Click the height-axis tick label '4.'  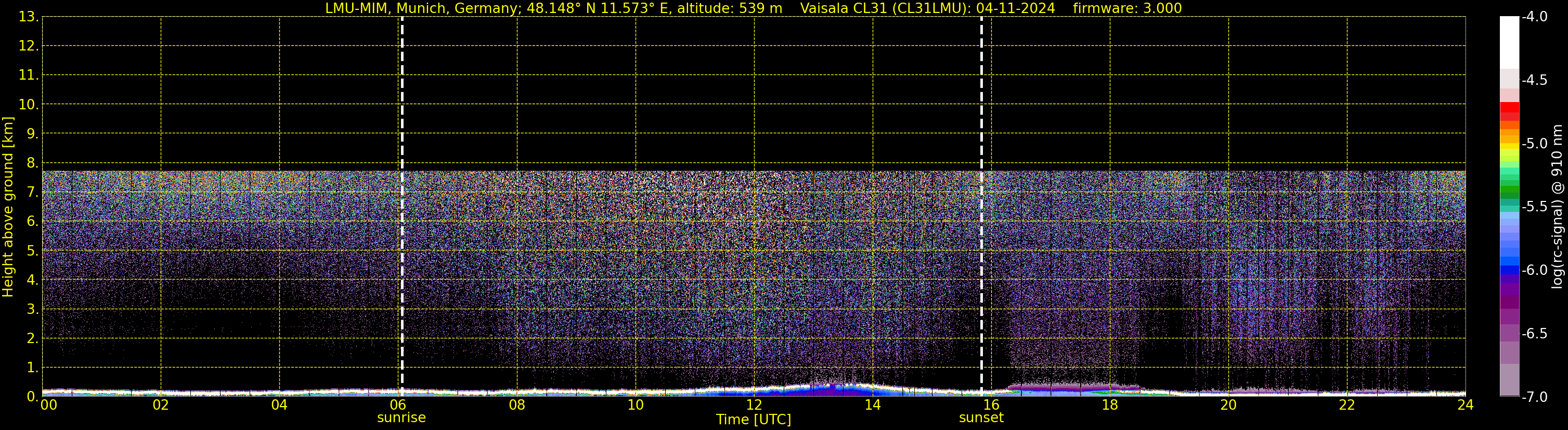[32, 280]
